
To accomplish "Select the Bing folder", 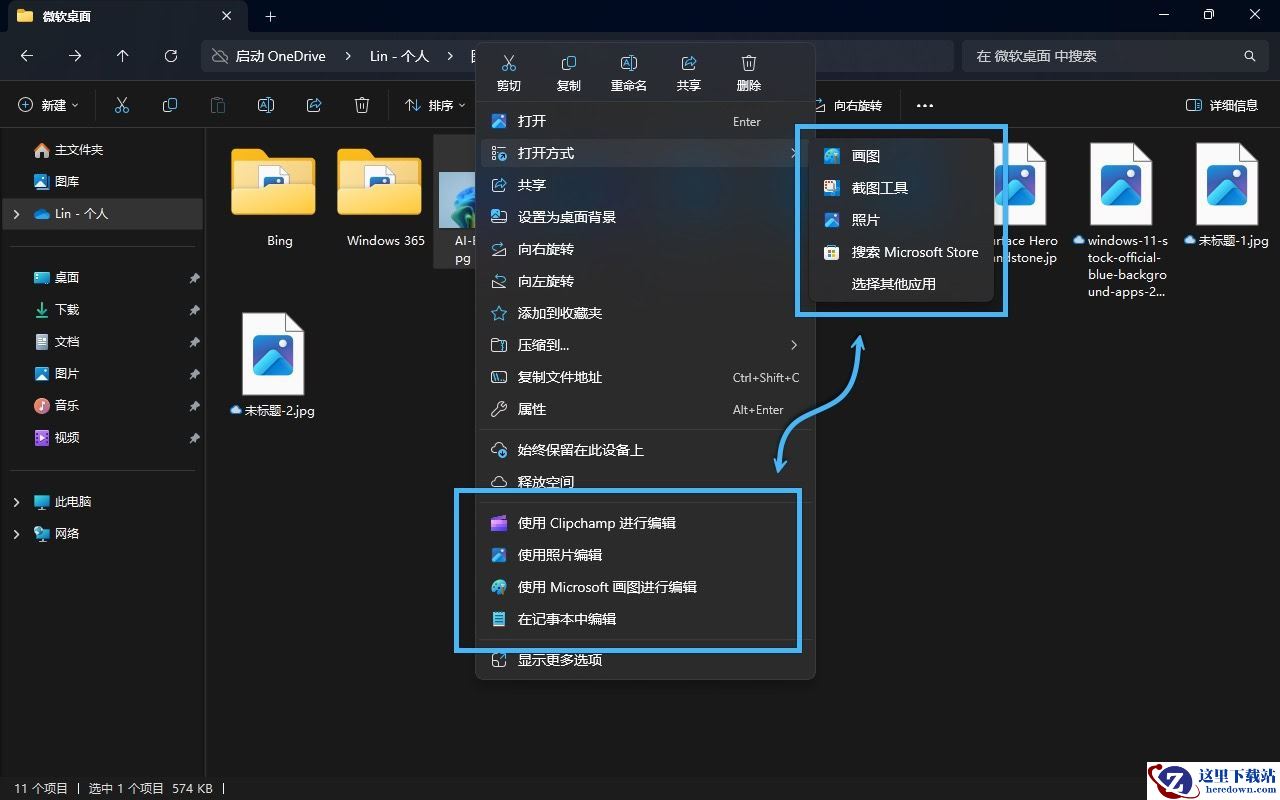I will click(274, 197).
